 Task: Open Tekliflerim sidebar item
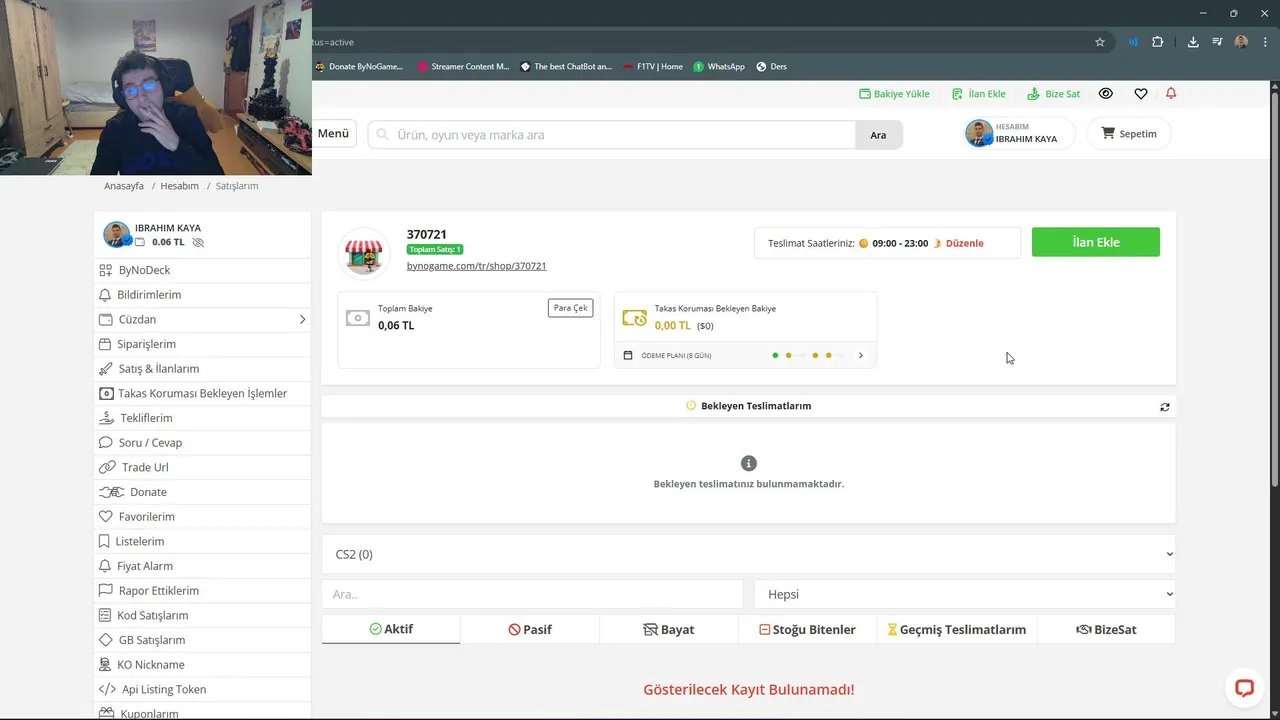tap(202, 418)
